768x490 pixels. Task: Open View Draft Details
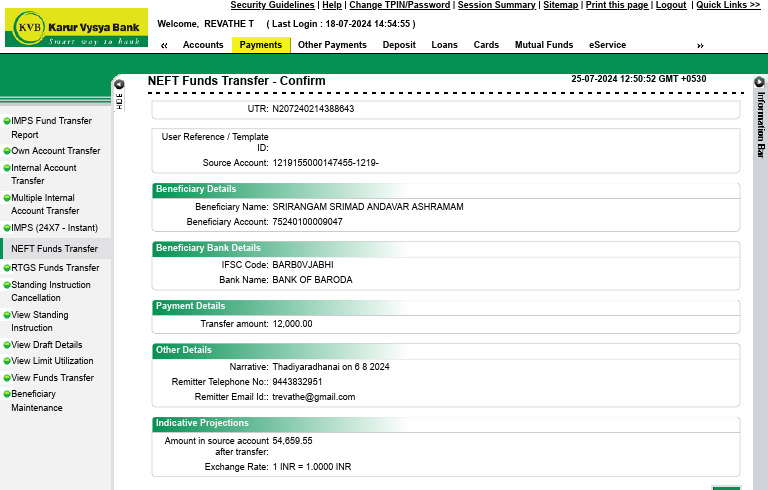(x=47, y=345)
